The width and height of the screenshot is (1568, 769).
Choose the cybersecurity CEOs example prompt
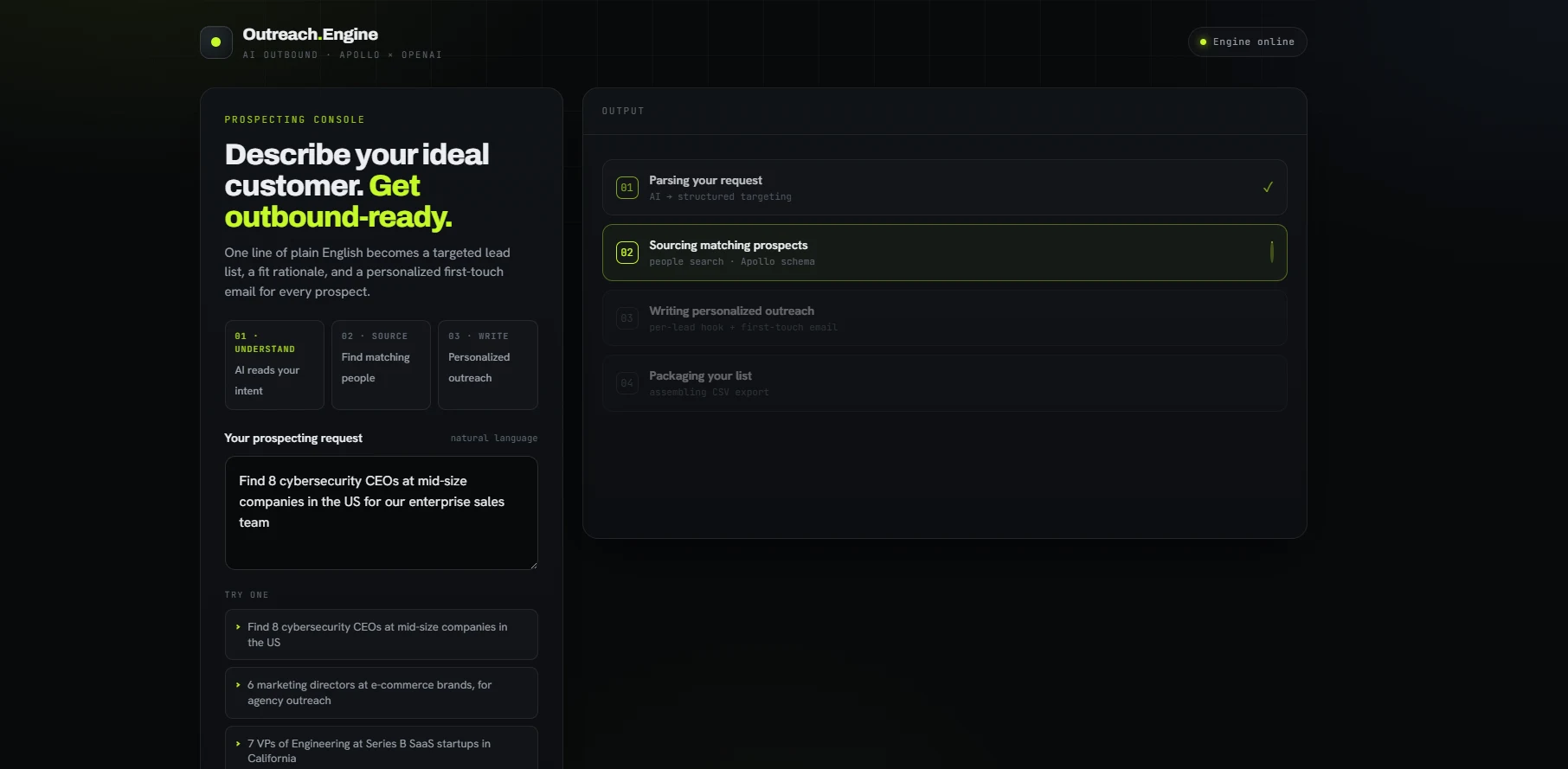point(381,635)
